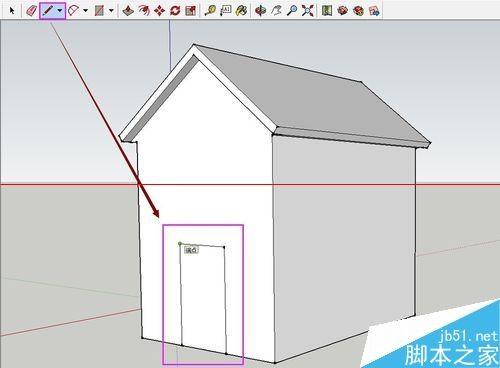Viewport: 500px width, 368px height.
Task: Click inside the door rectangle on the front wall
Action: [203, 300]
